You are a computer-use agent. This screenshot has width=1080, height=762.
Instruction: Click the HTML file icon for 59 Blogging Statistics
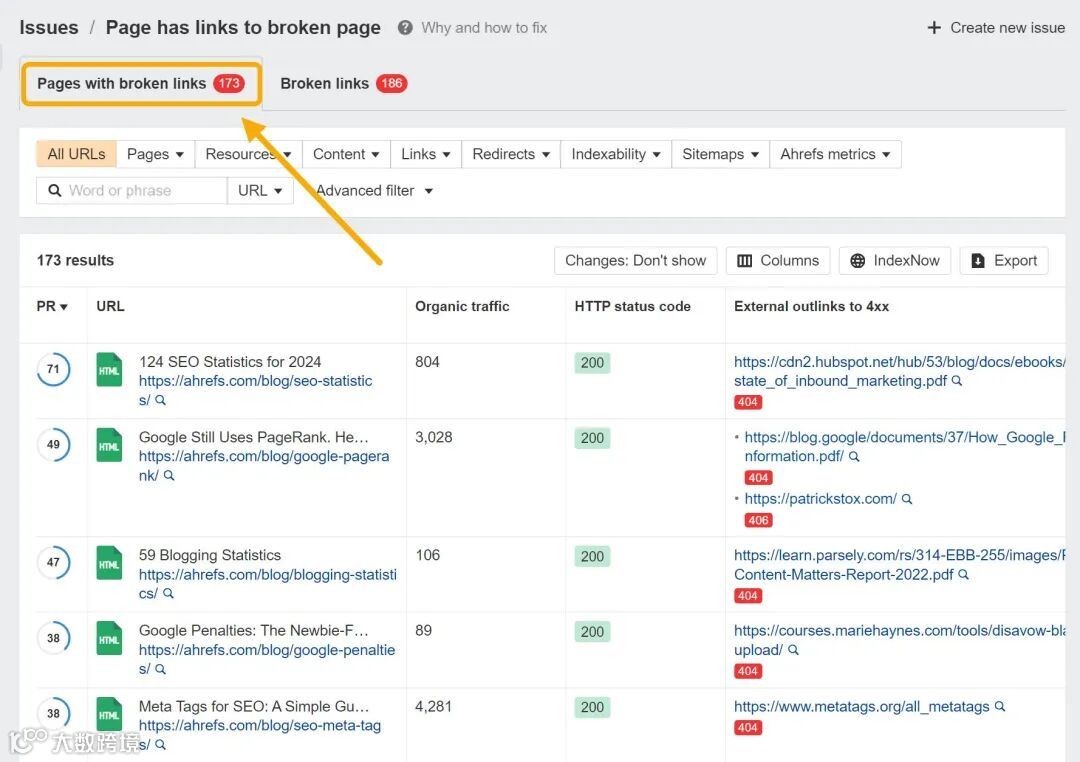109,563
